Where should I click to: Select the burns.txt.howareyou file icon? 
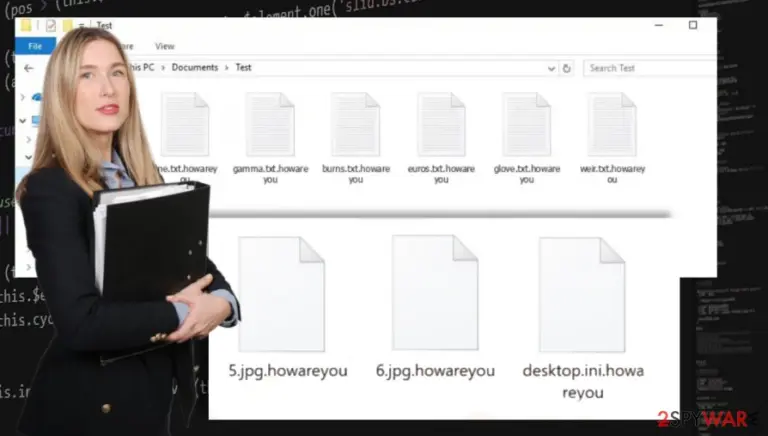pos(356,124)
